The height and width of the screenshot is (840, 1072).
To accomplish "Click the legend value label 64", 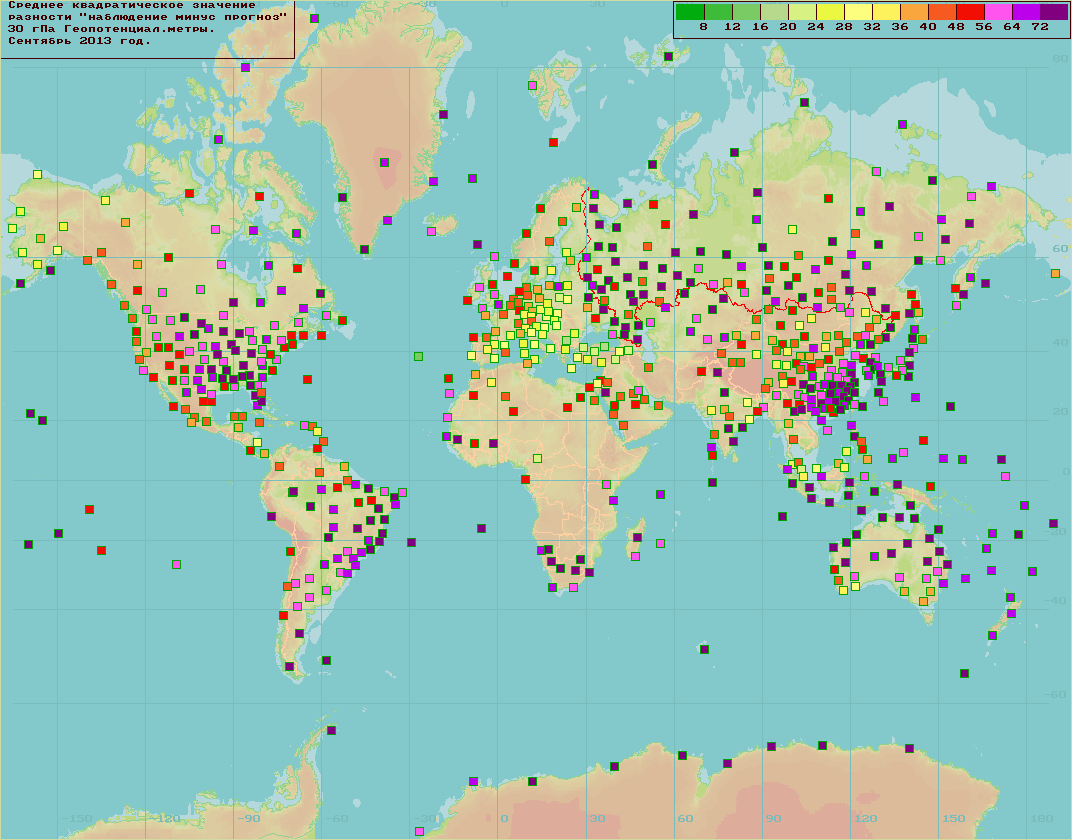I will click(1012, 27).
